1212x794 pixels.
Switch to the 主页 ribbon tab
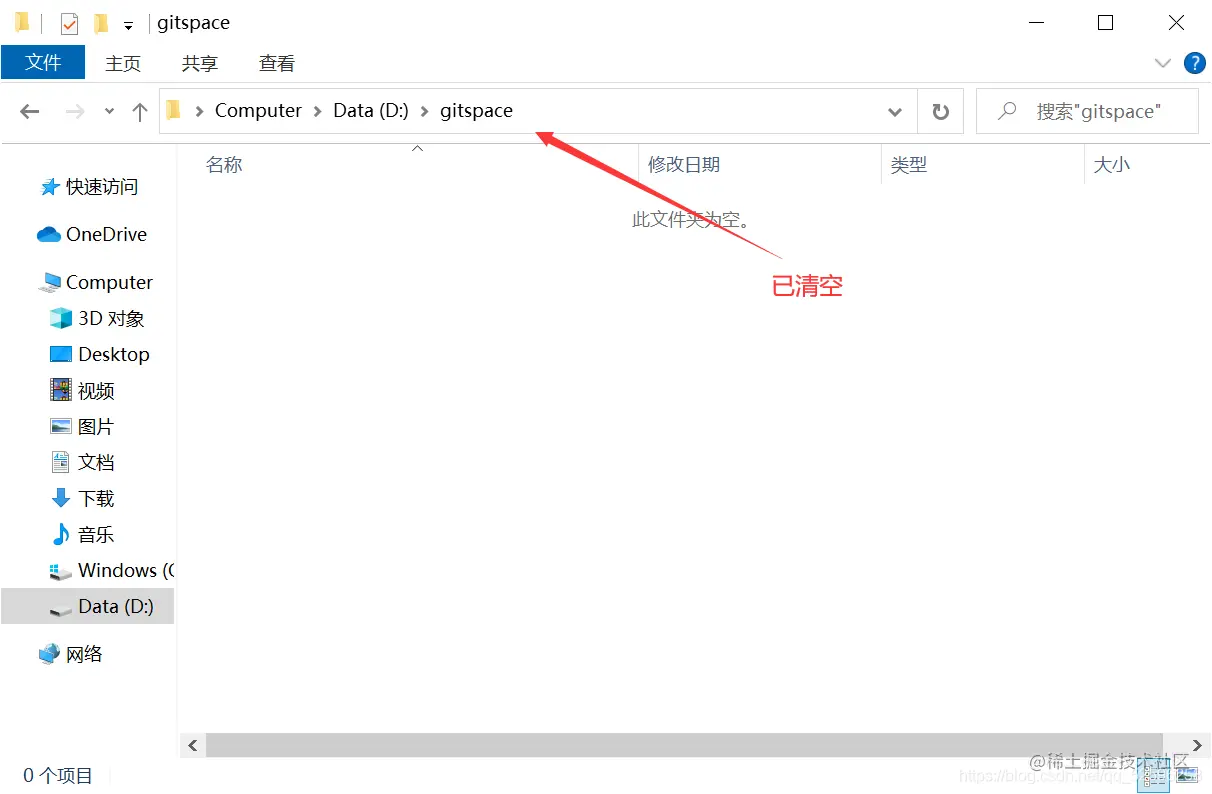pyautogui.click(x=123, y=63)
